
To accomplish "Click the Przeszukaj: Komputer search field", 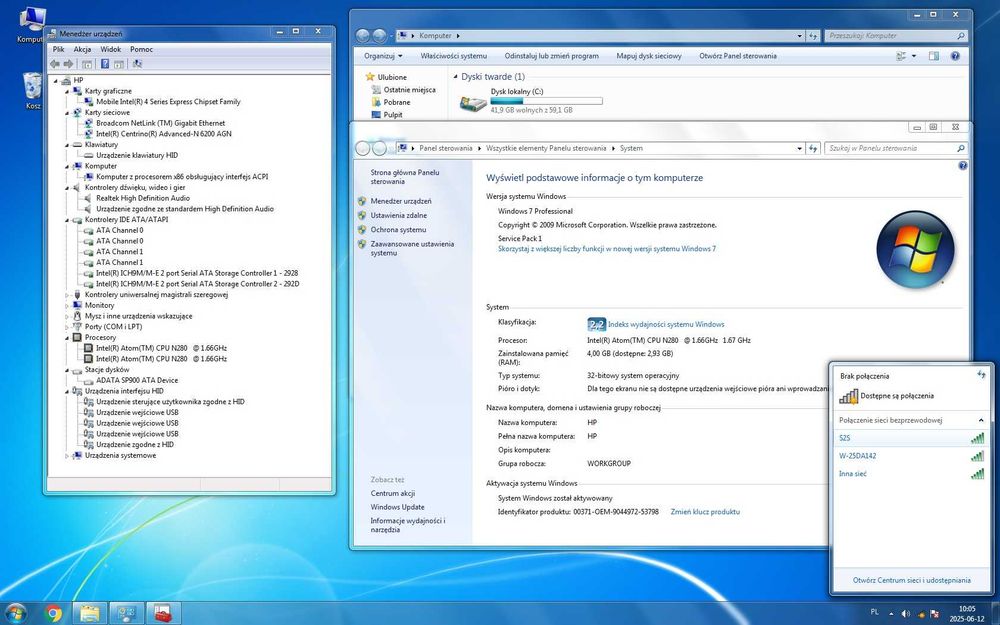I will (x=895, y=36).
